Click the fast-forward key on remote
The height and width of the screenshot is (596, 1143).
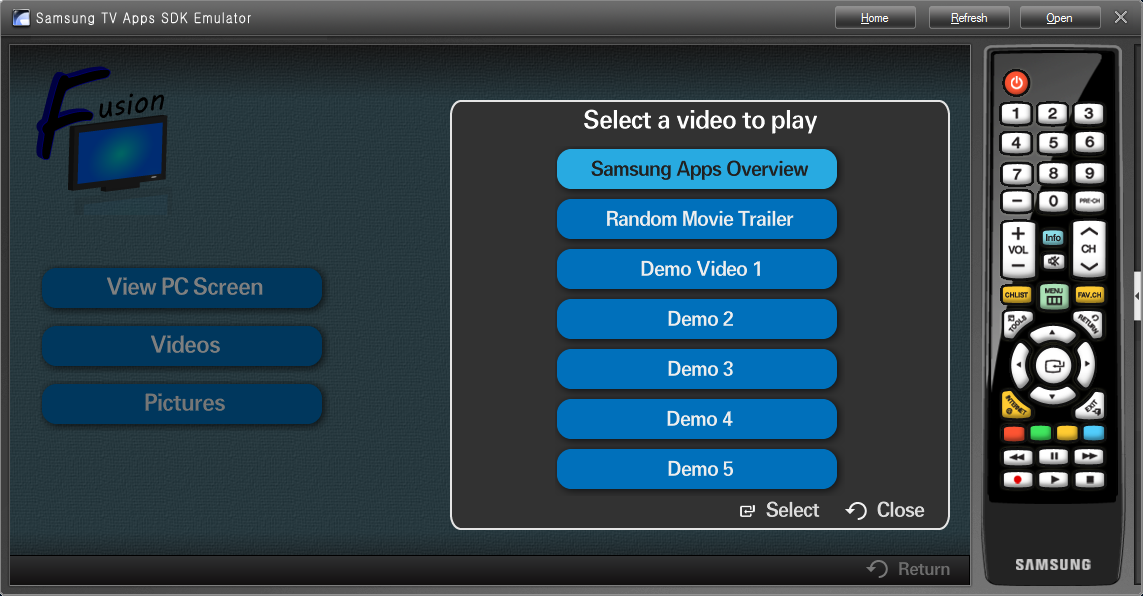[1089, 457]
